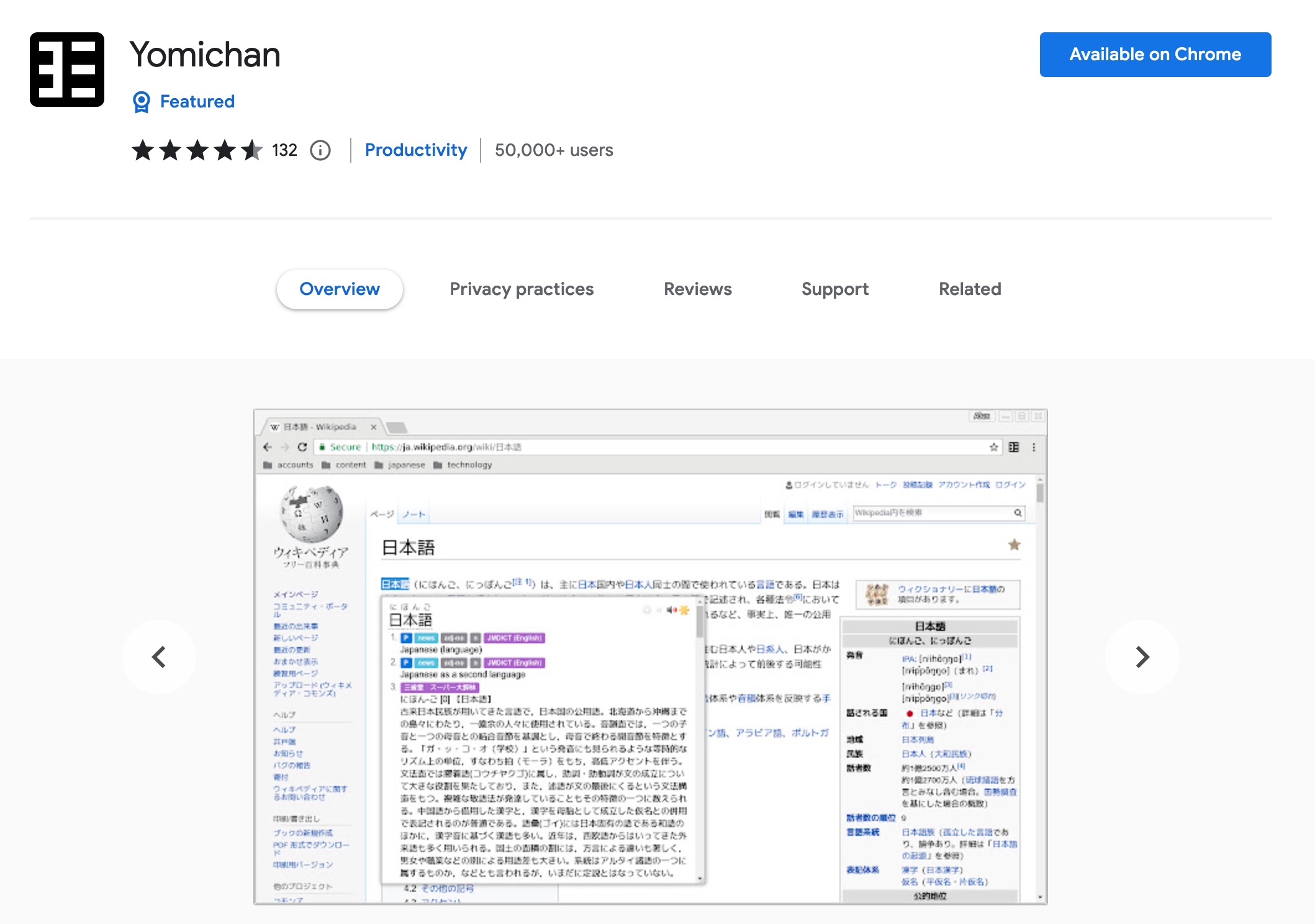The image size is (1315, 924).
Task: Click the Wikipedia screenshot thumbnail
Action: pos(650,656)
